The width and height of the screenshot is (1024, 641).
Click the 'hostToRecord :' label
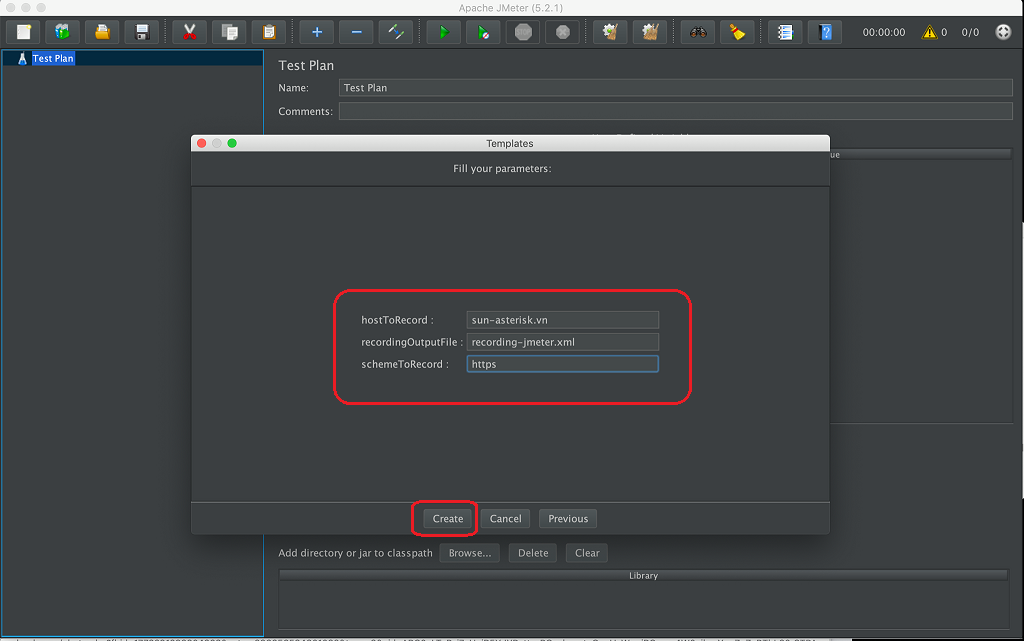pos(397,320)
